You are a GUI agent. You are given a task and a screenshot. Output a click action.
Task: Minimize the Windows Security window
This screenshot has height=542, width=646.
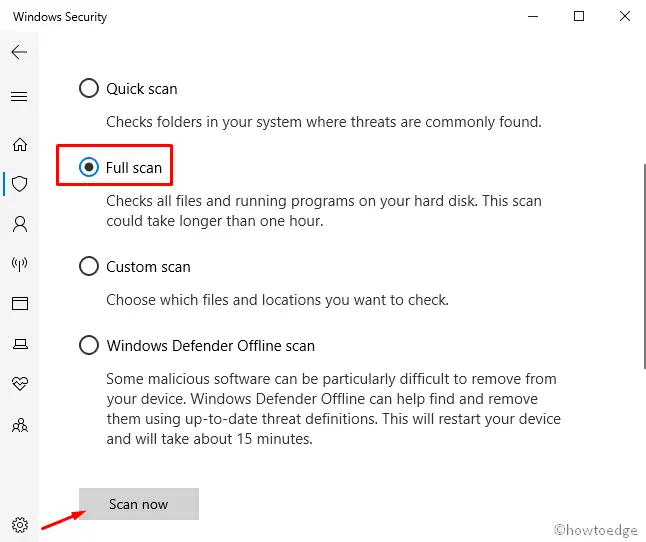(x=532, y=17)
